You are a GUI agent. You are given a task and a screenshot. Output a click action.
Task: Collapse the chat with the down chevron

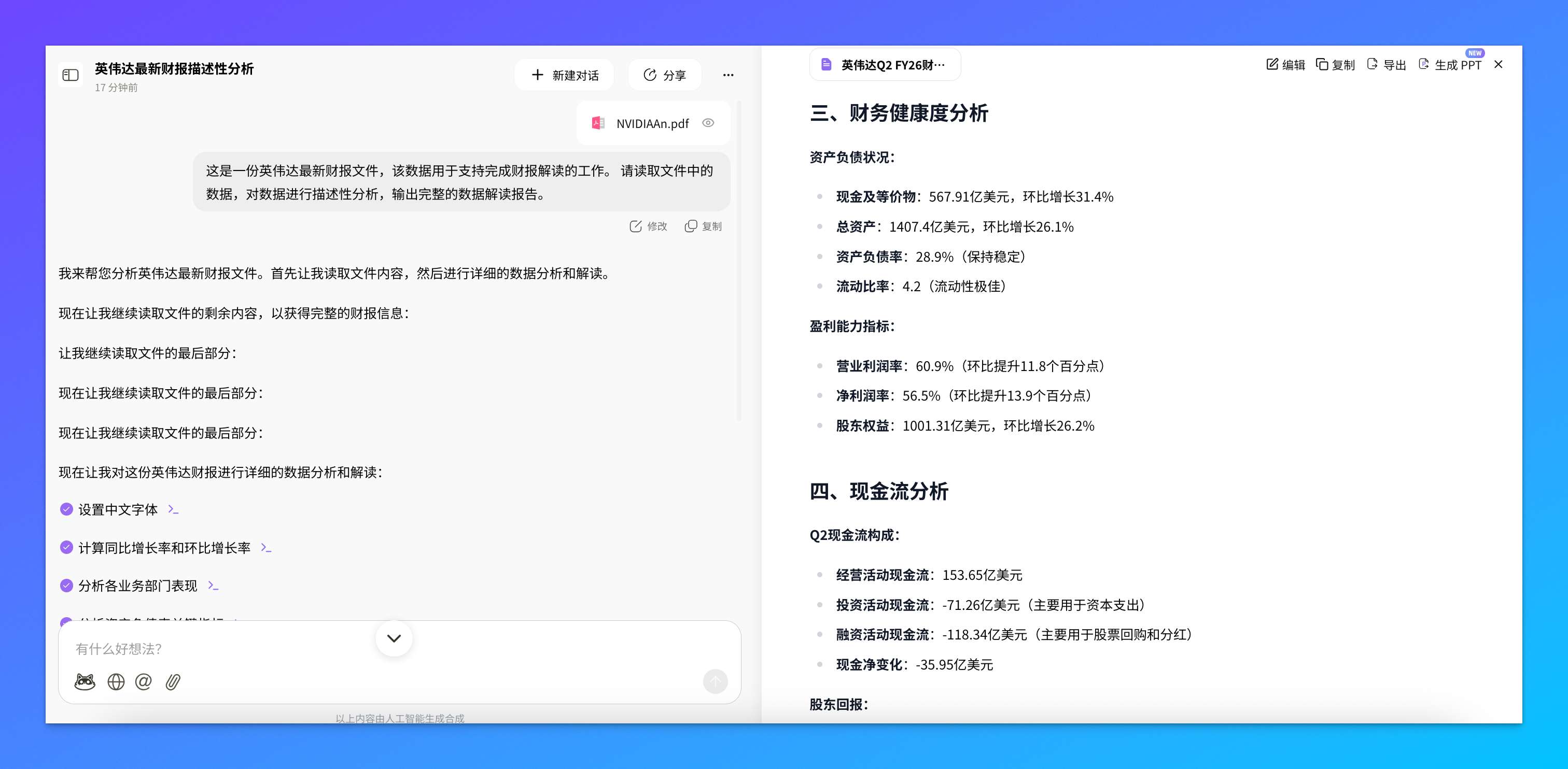pos(393,638)
